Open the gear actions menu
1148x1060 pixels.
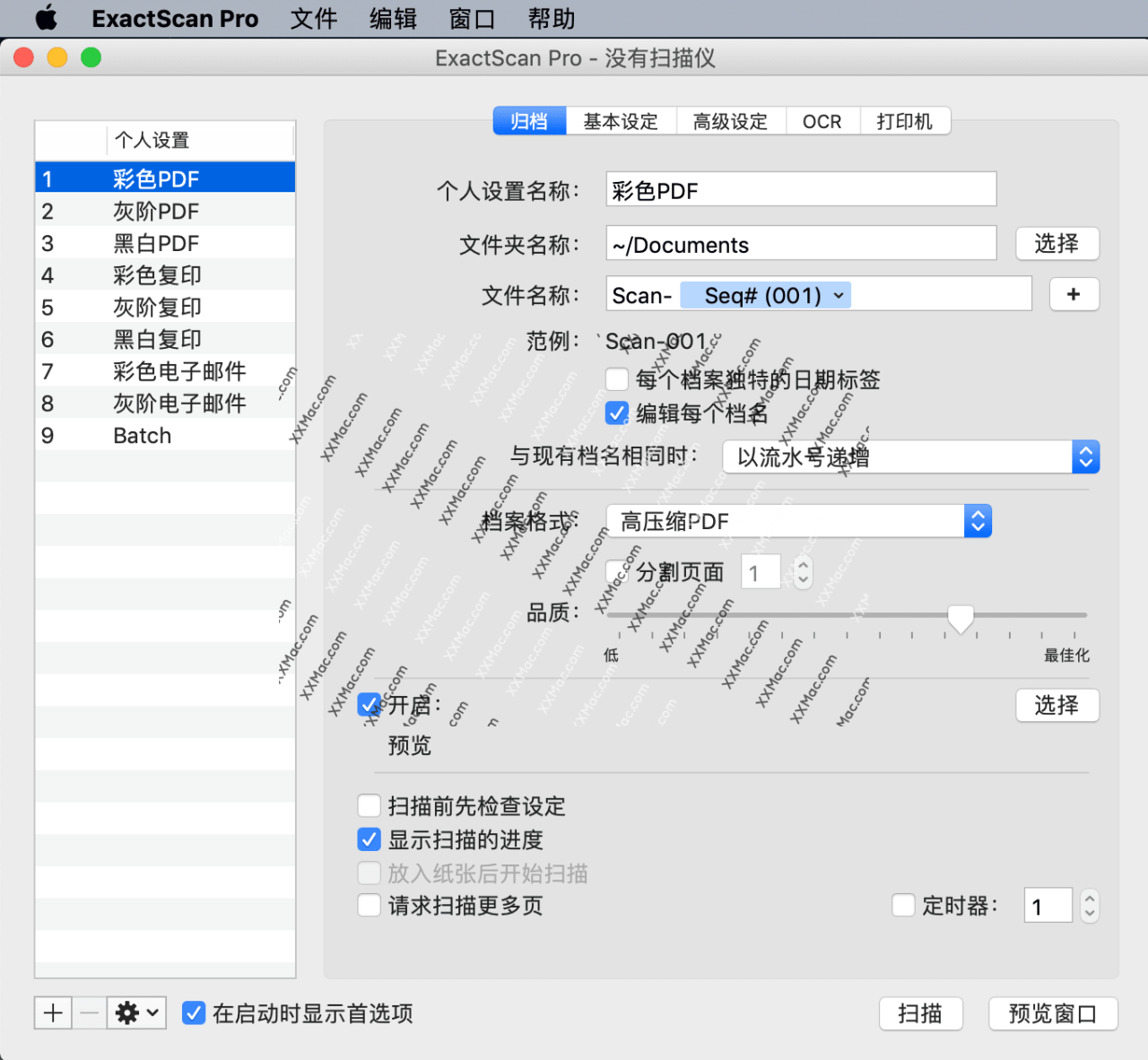pos(137,1013)
